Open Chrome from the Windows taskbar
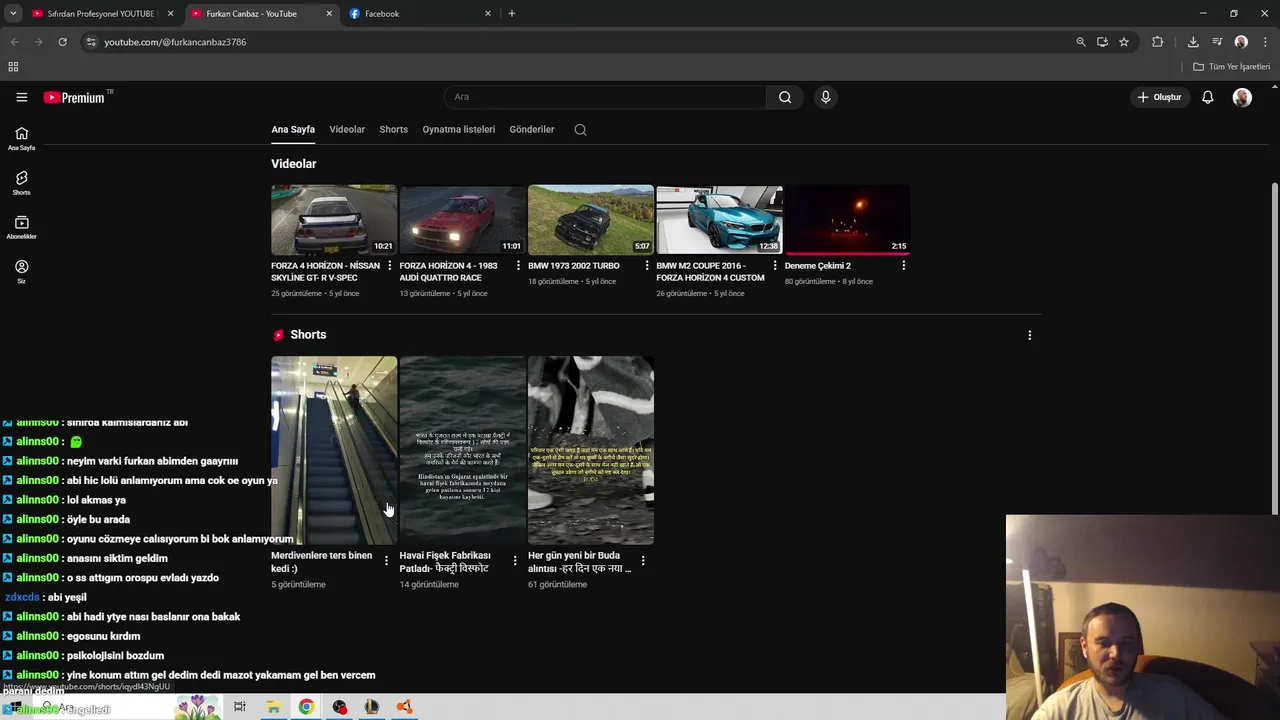This screenshot has height=720, width=1280. pos(306,707)
